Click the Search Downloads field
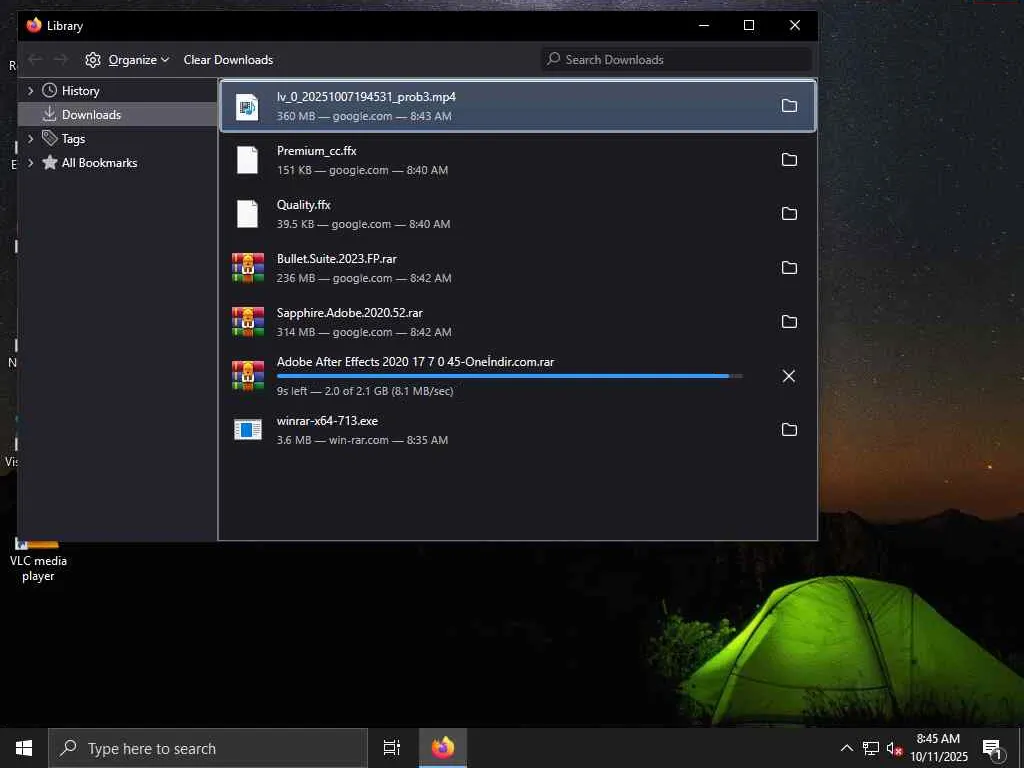Screen dimensions: 1024x768 [x=676, y=60]
